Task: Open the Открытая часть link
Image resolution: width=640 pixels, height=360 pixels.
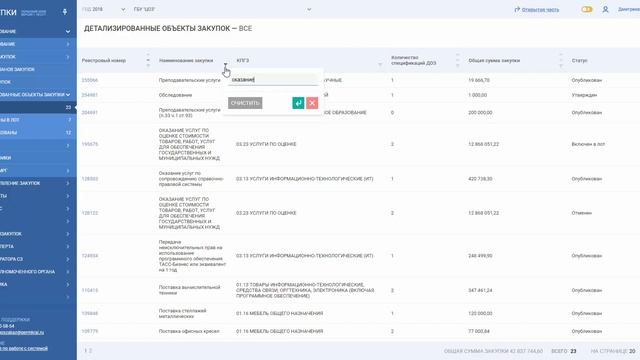Action: [x=540, y=9]
